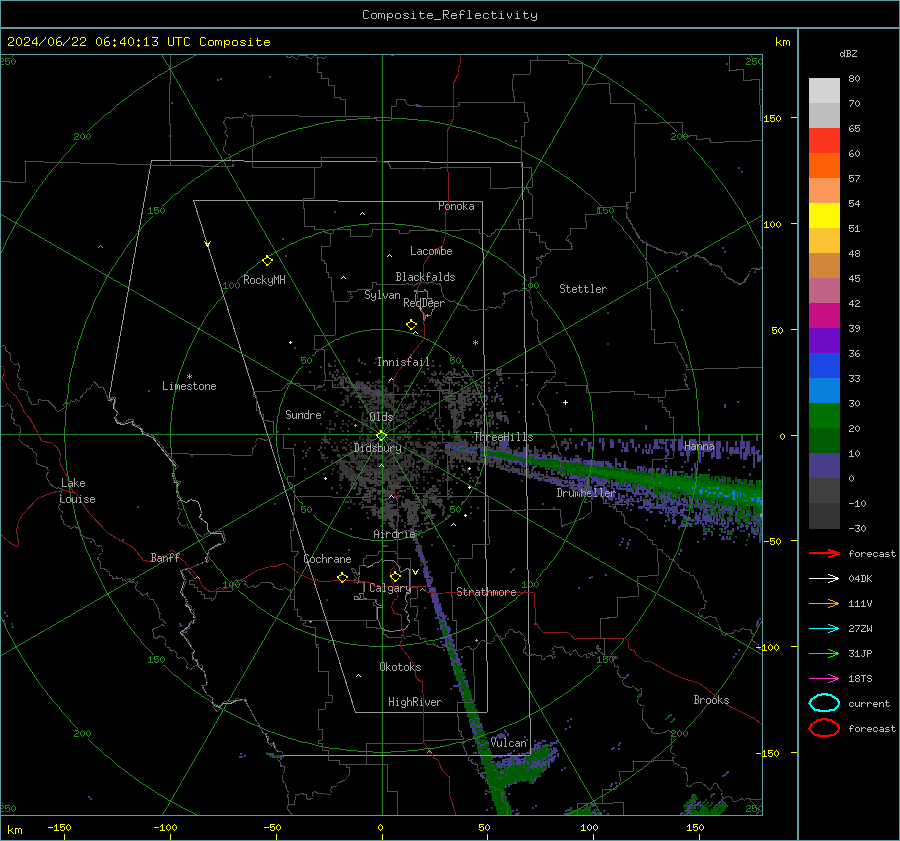Select the yellow 54-51 dBZ swatch
Viewport: 900px width, 841px height.
tap(824, 216)
